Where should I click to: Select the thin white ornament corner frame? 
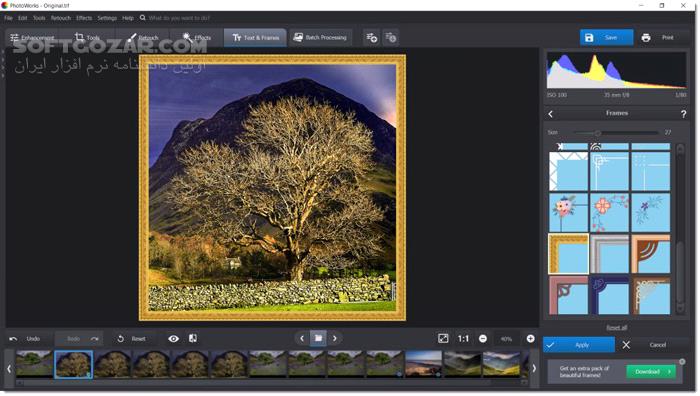tap(609, 172)
